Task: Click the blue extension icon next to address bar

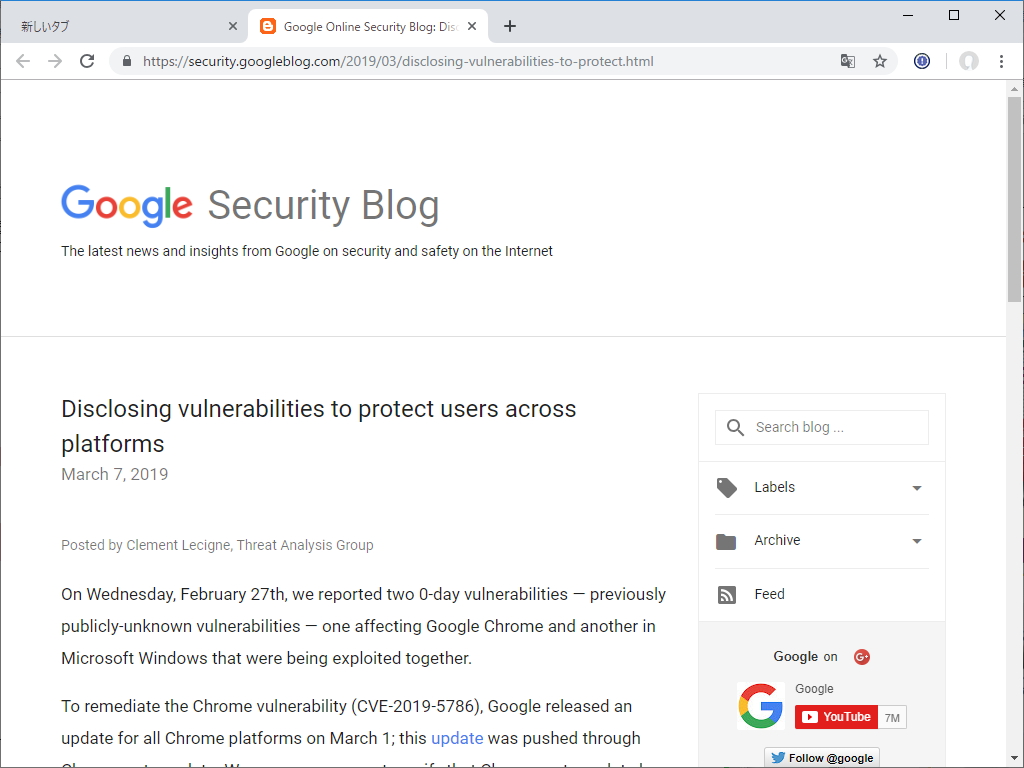Action: click(920, 61)
